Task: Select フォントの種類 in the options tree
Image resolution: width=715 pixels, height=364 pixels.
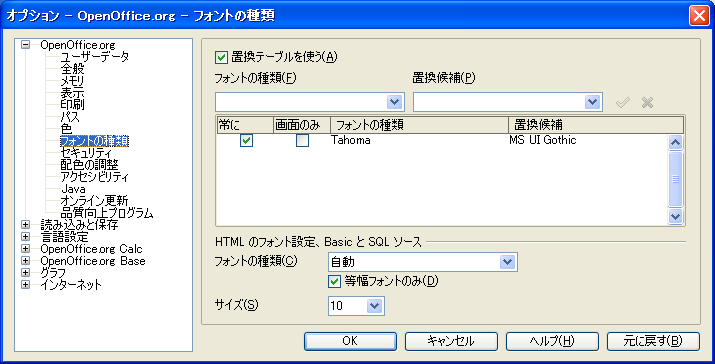Action: [x=95, y=141]
